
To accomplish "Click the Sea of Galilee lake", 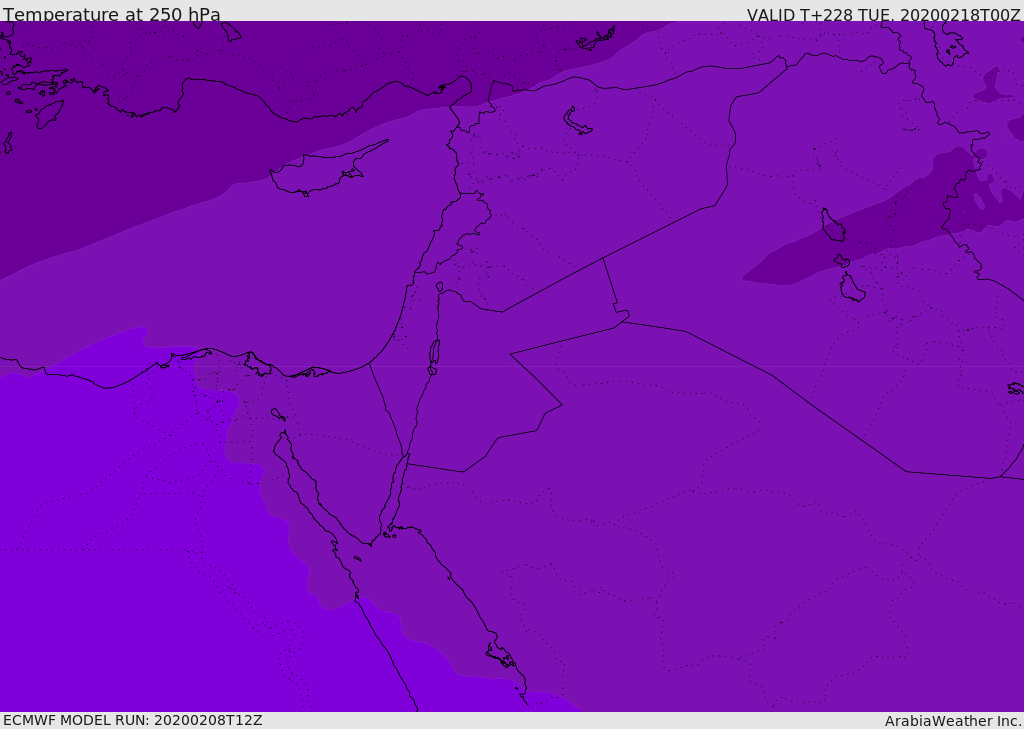I will [439, 287].
